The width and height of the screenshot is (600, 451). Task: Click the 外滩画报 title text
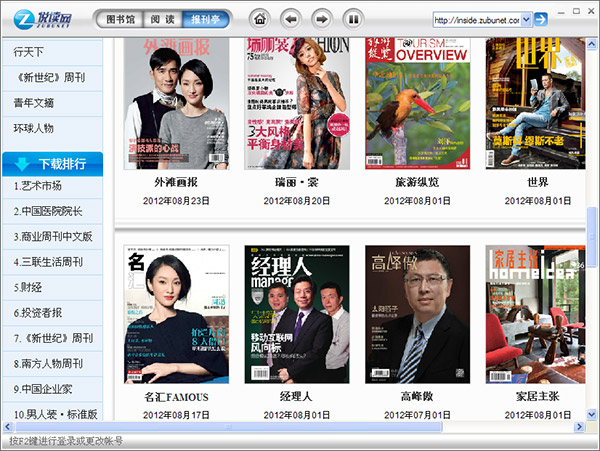176,182
